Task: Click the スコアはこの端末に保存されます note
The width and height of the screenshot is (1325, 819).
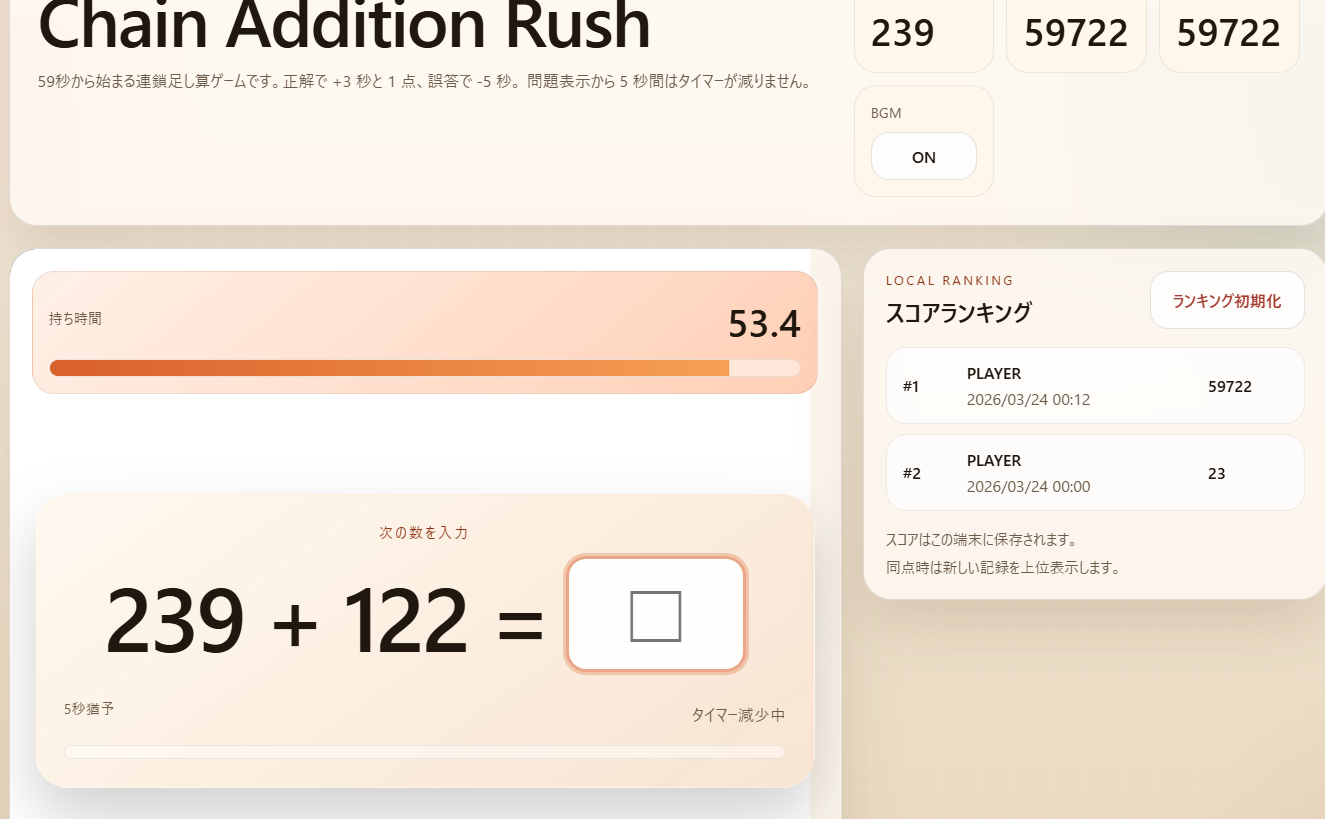Action: pyautogui.click(x=981, y=540)
